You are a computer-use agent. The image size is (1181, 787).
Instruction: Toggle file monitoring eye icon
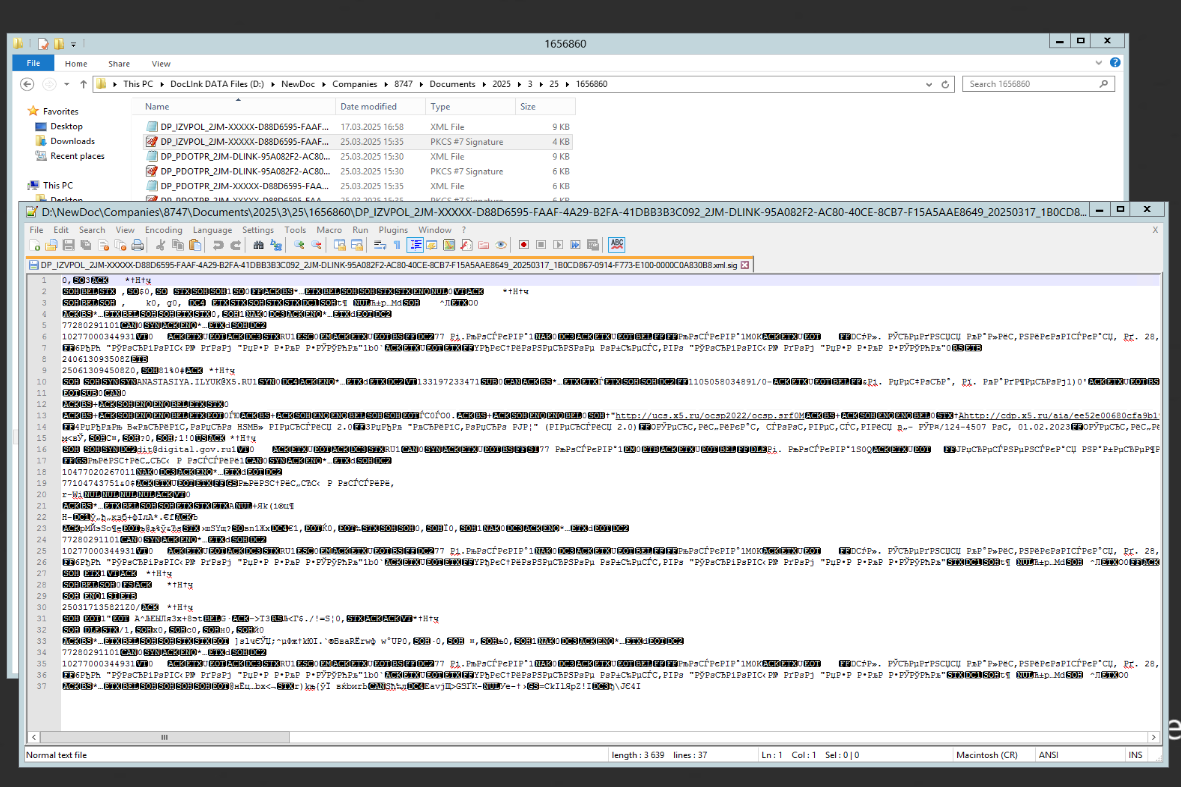(501, 245)
